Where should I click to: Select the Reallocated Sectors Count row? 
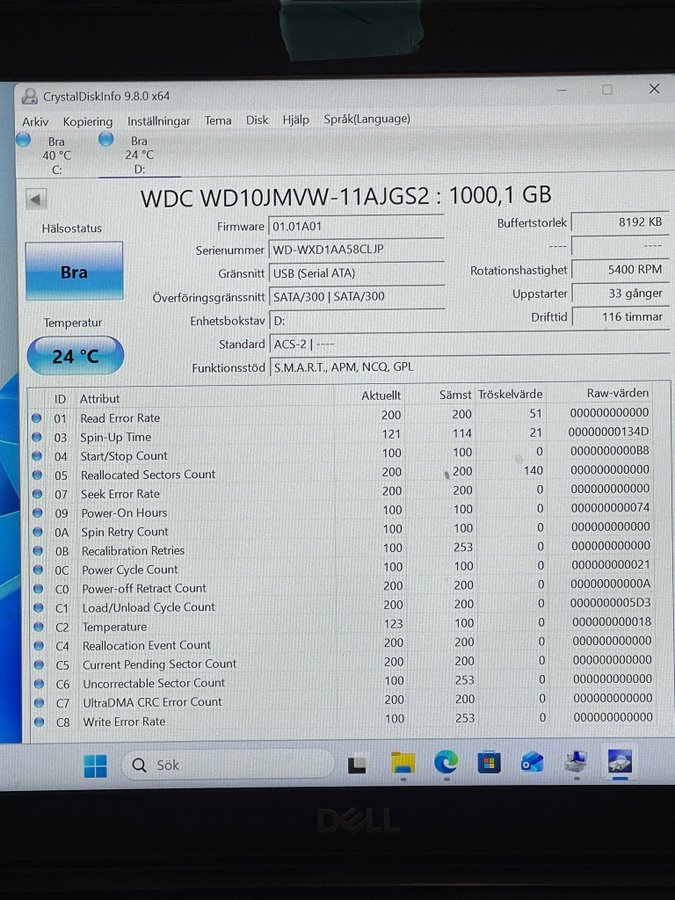pos(148,474)
